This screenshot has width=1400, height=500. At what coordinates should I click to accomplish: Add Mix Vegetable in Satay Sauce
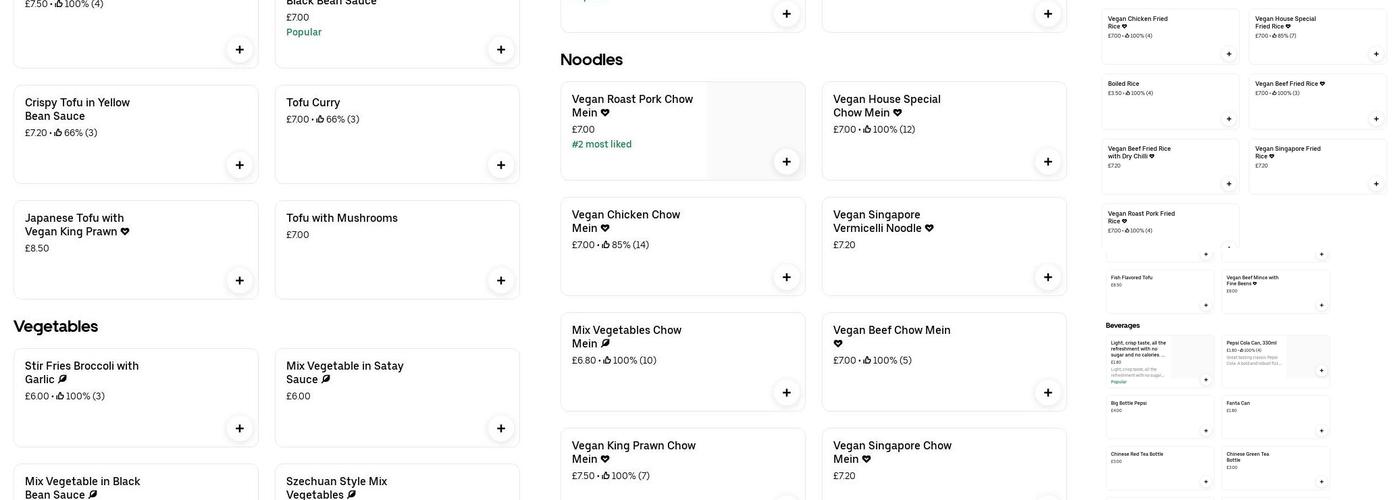(x=501, y=428)
